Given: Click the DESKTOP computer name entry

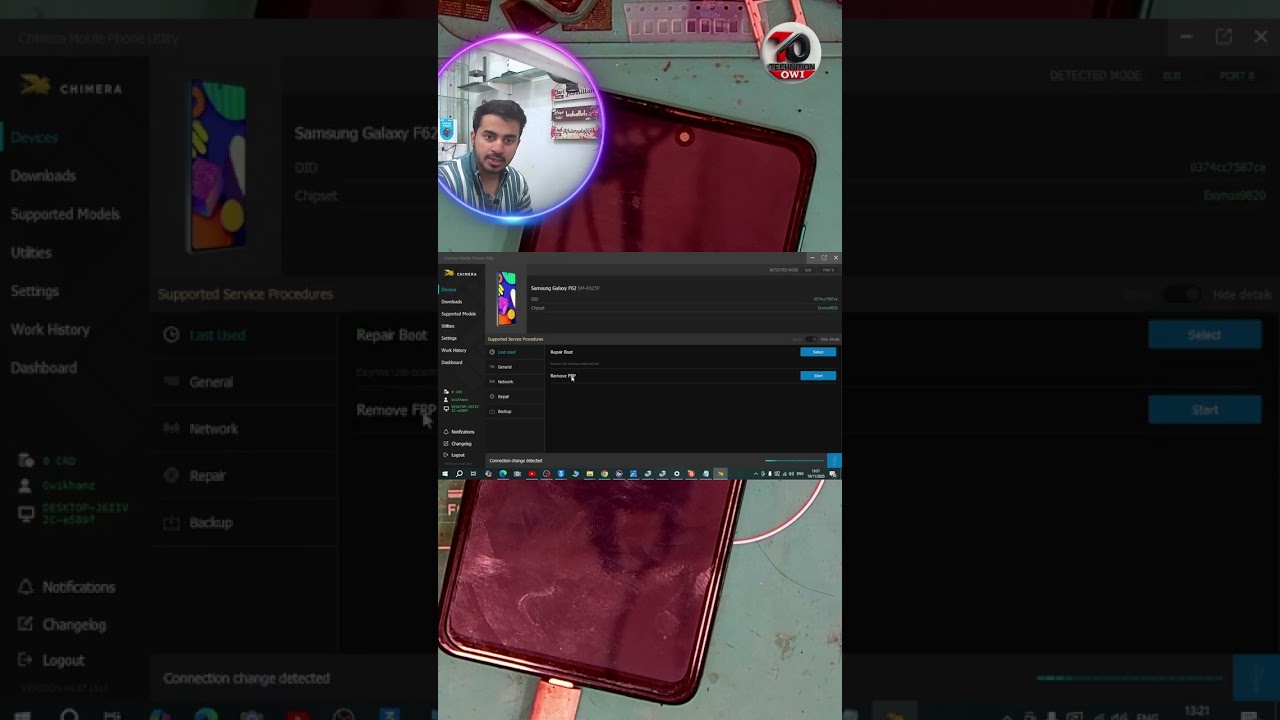Looking at the screenshot, I should (x=465, y=409).
